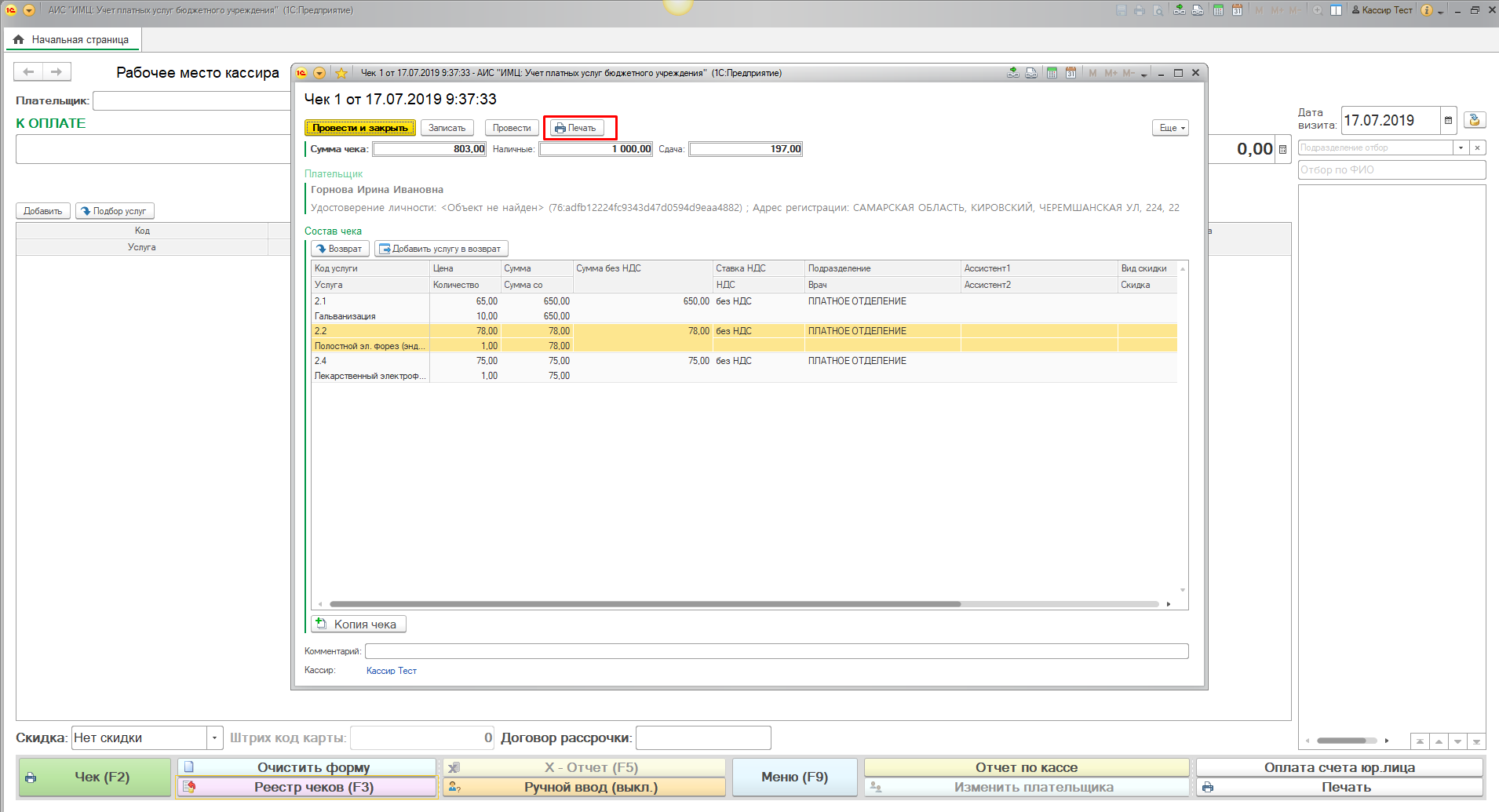Click the calendar picker next to Дата визита

coord(1448,121)
